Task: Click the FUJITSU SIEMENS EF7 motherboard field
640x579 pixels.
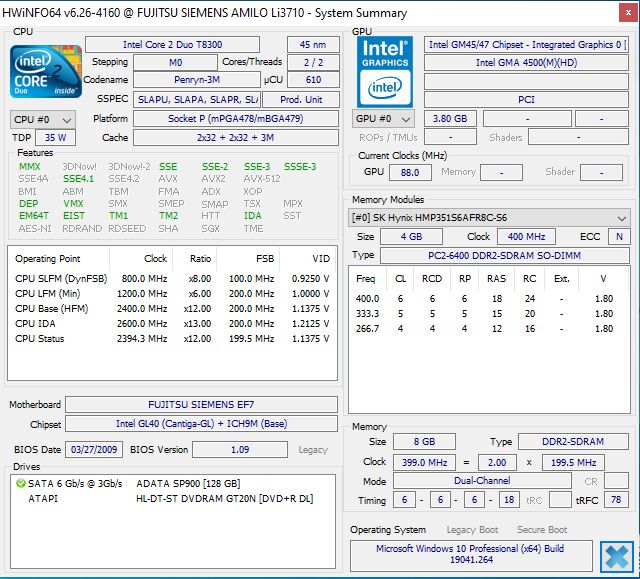Action: [201, 404]
